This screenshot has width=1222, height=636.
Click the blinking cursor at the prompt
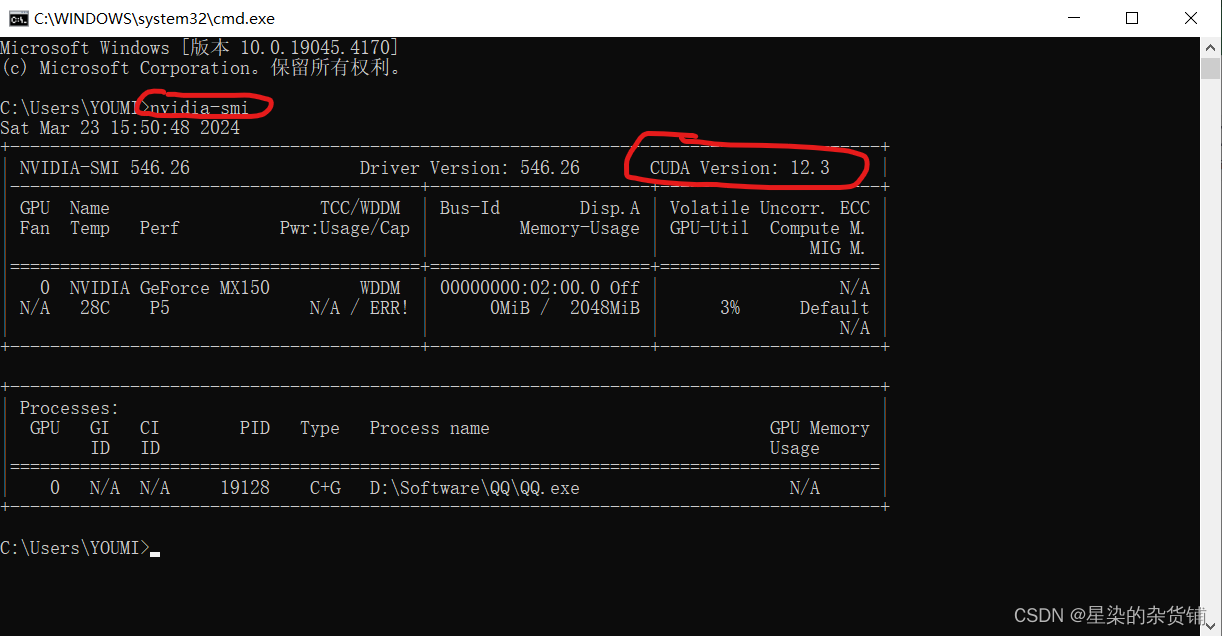pos(155,551)
